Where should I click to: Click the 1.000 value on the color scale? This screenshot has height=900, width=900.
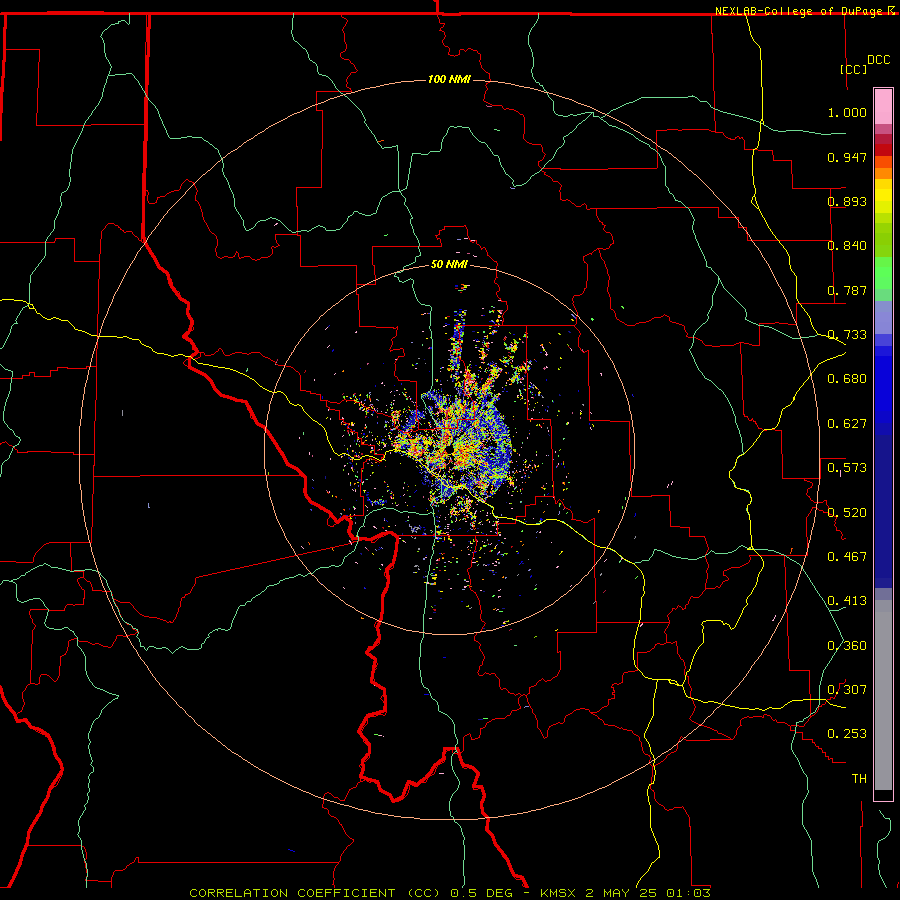pyautogui.click(x=847, y=112)
